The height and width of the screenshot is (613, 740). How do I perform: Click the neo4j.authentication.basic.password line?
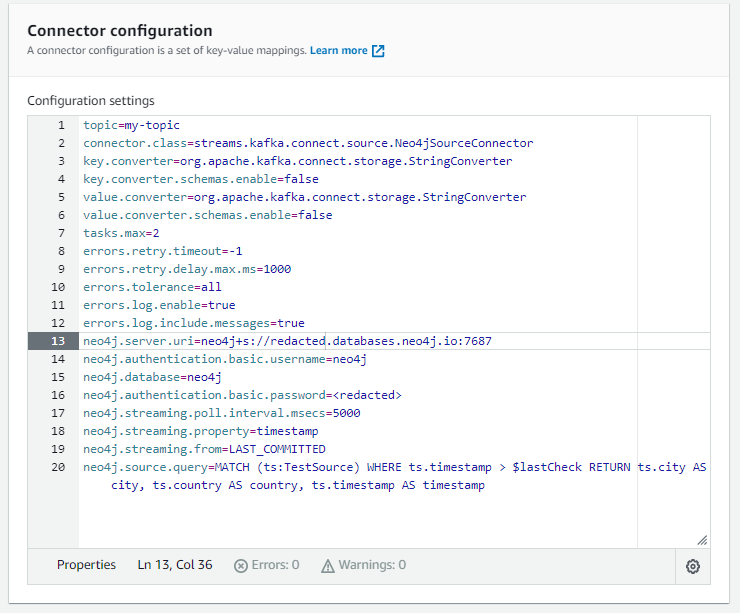point(242,395)
